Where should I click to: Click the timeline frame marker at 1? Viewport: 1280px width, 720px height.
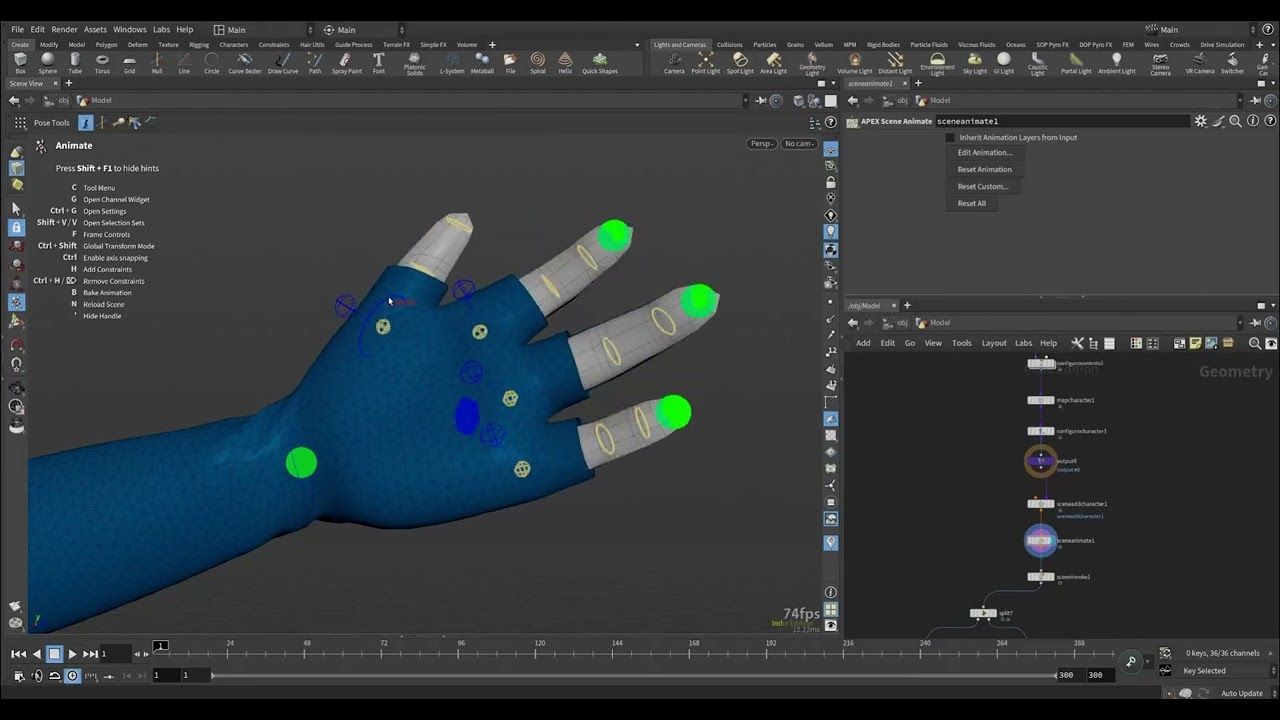click(x=160, y=645)
